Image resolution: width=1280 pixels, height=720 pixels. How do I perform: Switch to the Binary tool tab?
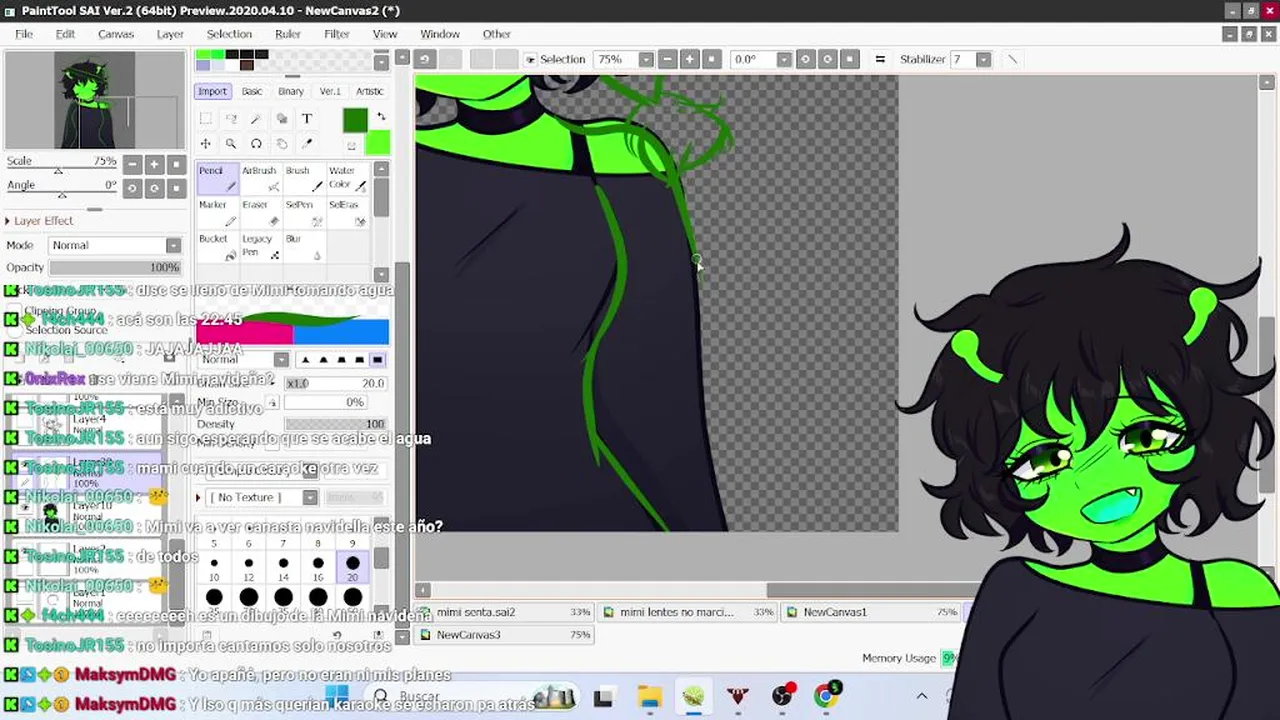click(x=291, y=91)
